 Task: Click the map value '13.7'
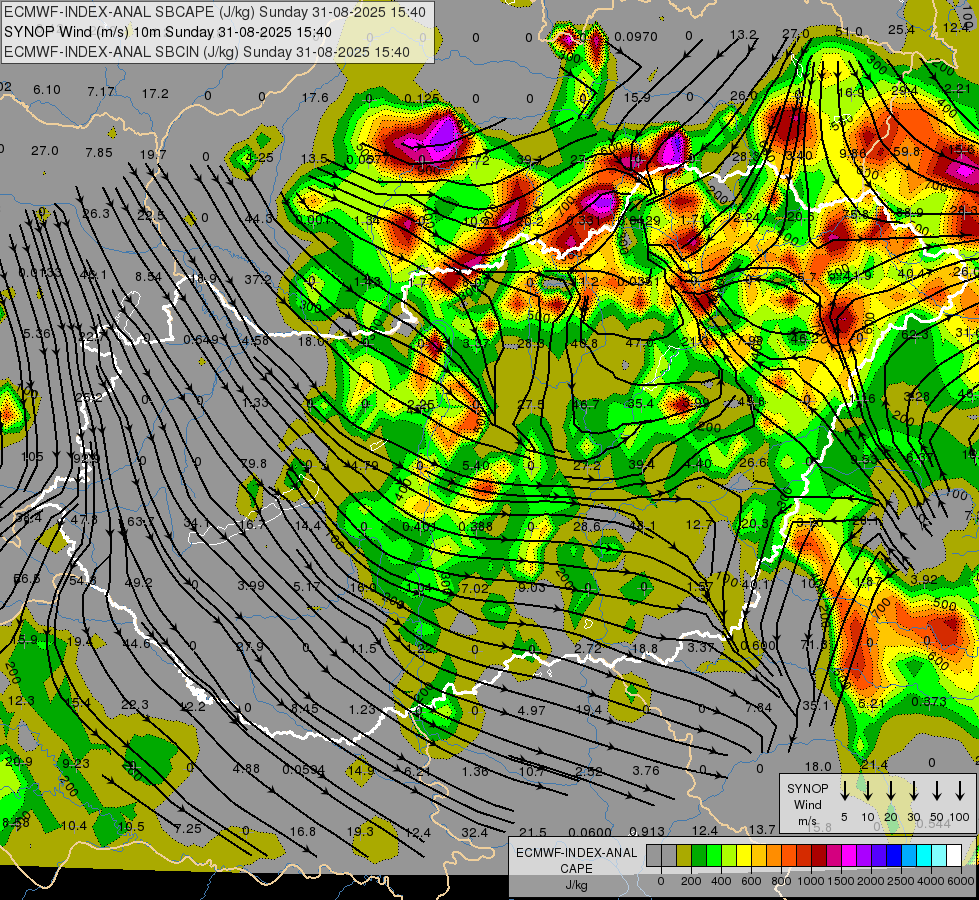point(762,829)
